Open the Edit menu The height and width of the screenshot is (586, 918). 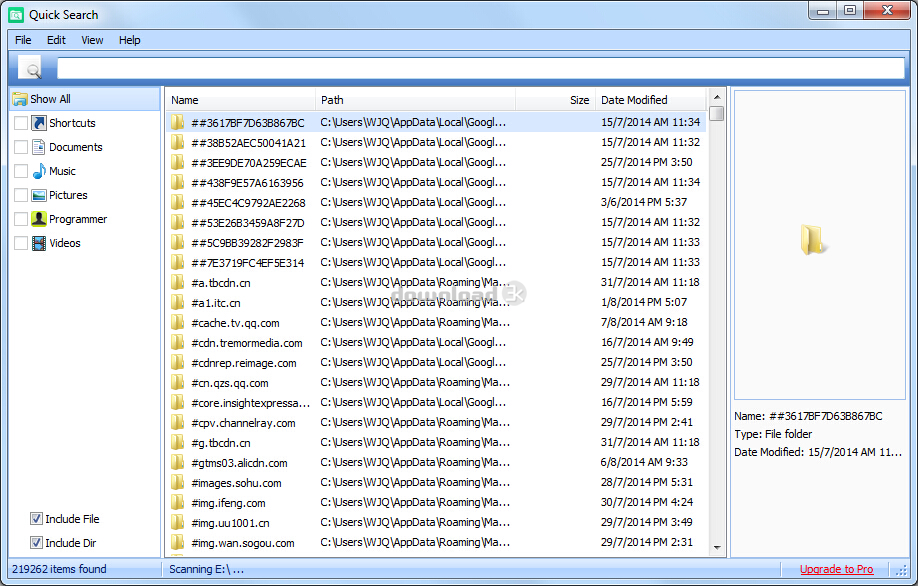point(56,40)
